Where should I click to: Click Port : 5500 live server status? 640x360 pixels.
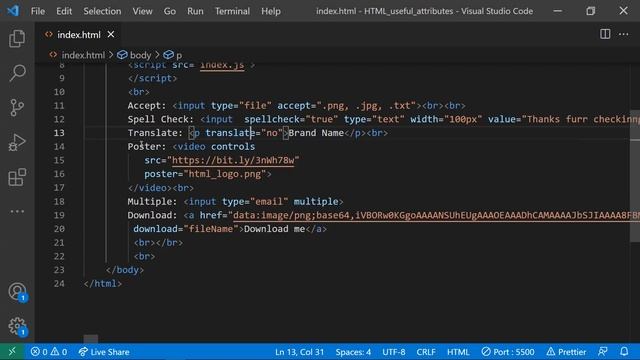(508, 352)
